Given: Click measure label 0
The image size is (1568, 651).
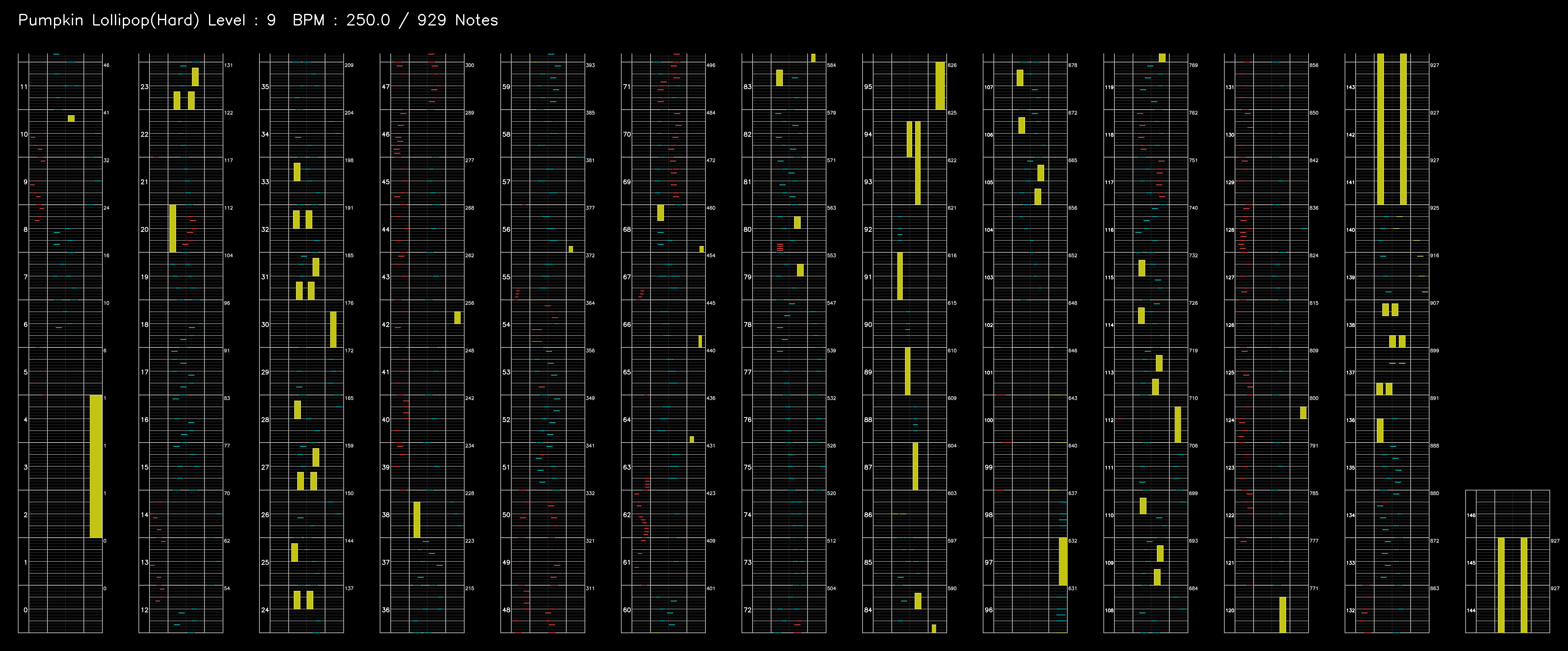Looking at the screenshot, I should pos(25,610).
